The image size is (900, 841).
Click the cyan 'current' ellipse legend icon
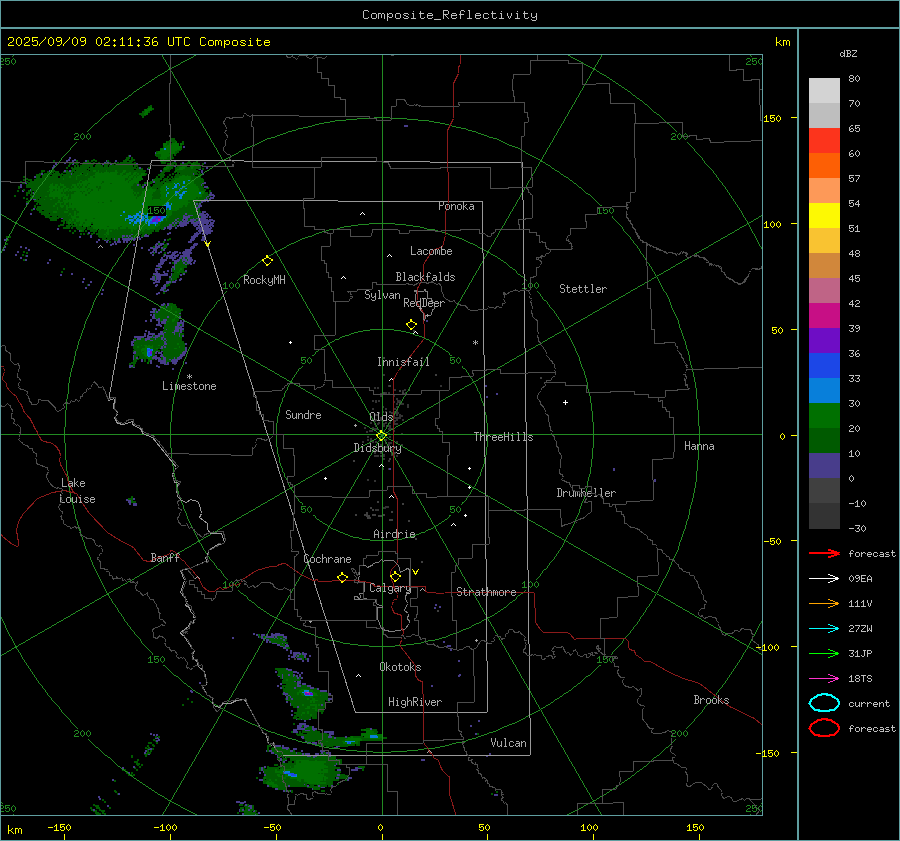(x=824, y=703)
